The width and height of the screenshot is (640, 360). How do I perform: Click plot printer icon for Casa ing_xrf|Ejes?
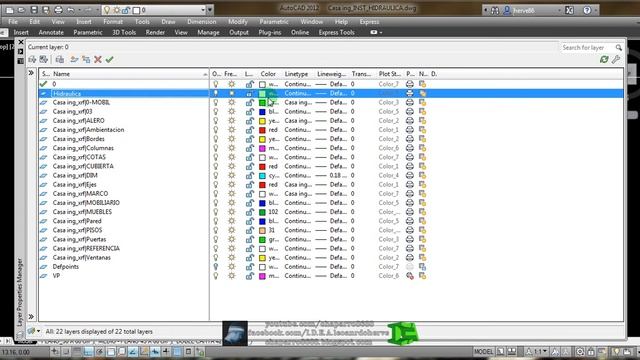(410, 184)
